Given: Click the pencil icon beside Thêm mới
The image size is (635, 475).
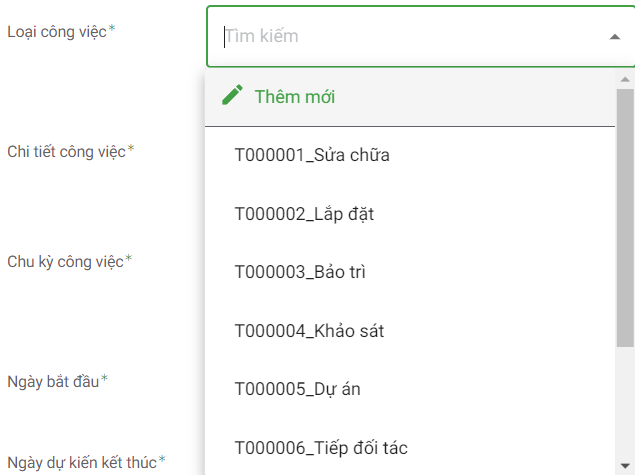Looking at the screenshot, I should coord(232,96).
